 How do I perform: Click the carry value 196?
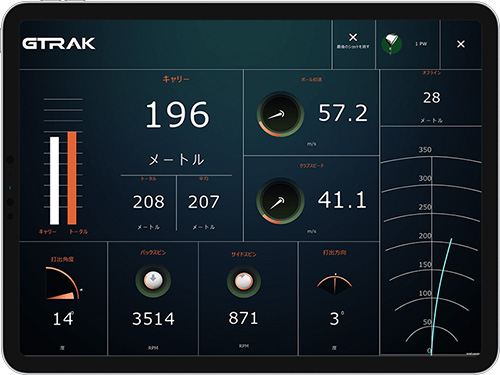click(x=177, y=115)
